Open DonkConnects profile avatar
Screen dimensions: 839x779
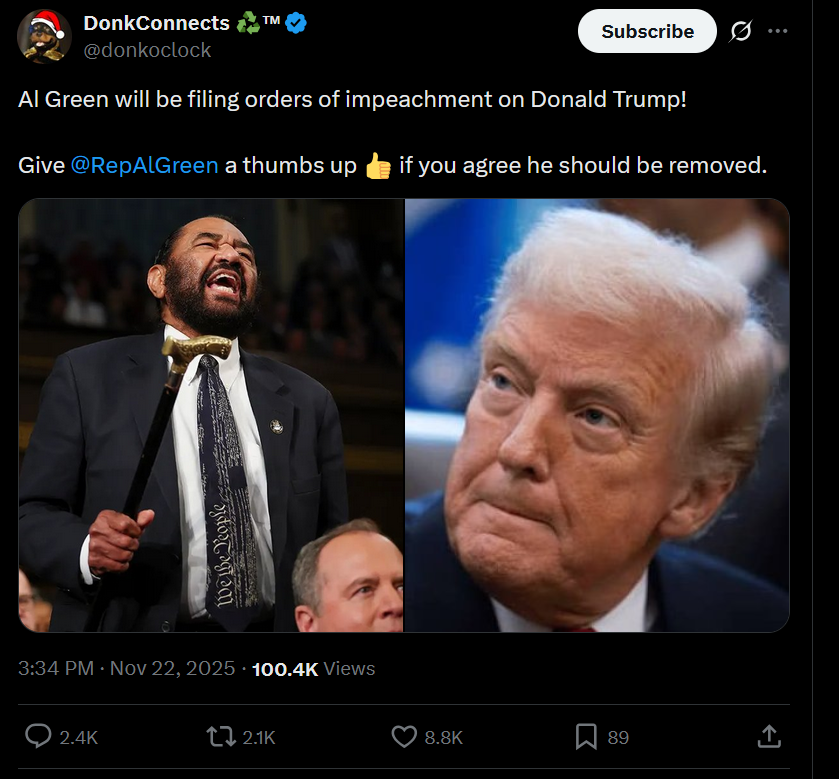click(44, 36)
